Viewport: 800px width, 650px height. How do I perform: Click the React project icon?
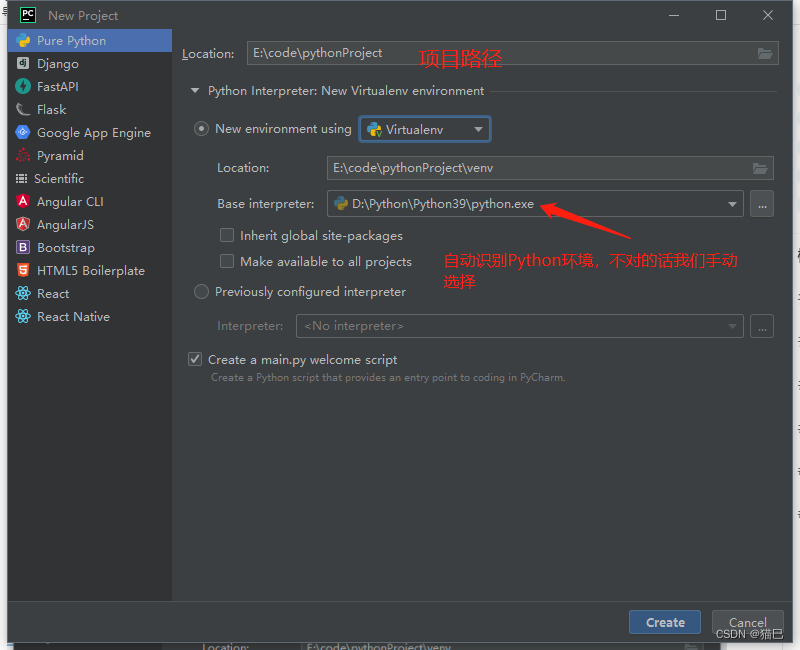point(23,293)
